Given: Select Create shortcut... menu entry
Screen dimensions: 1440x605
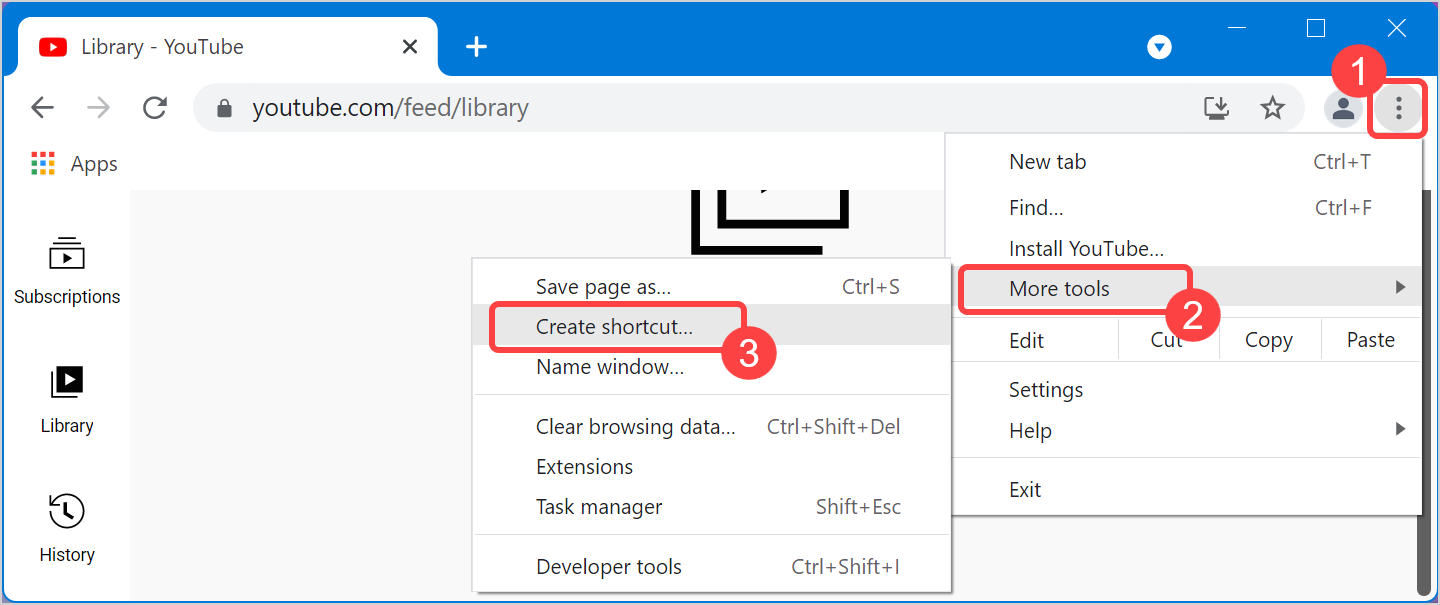Looking at the screenshot, I should (x=614, y=327).
